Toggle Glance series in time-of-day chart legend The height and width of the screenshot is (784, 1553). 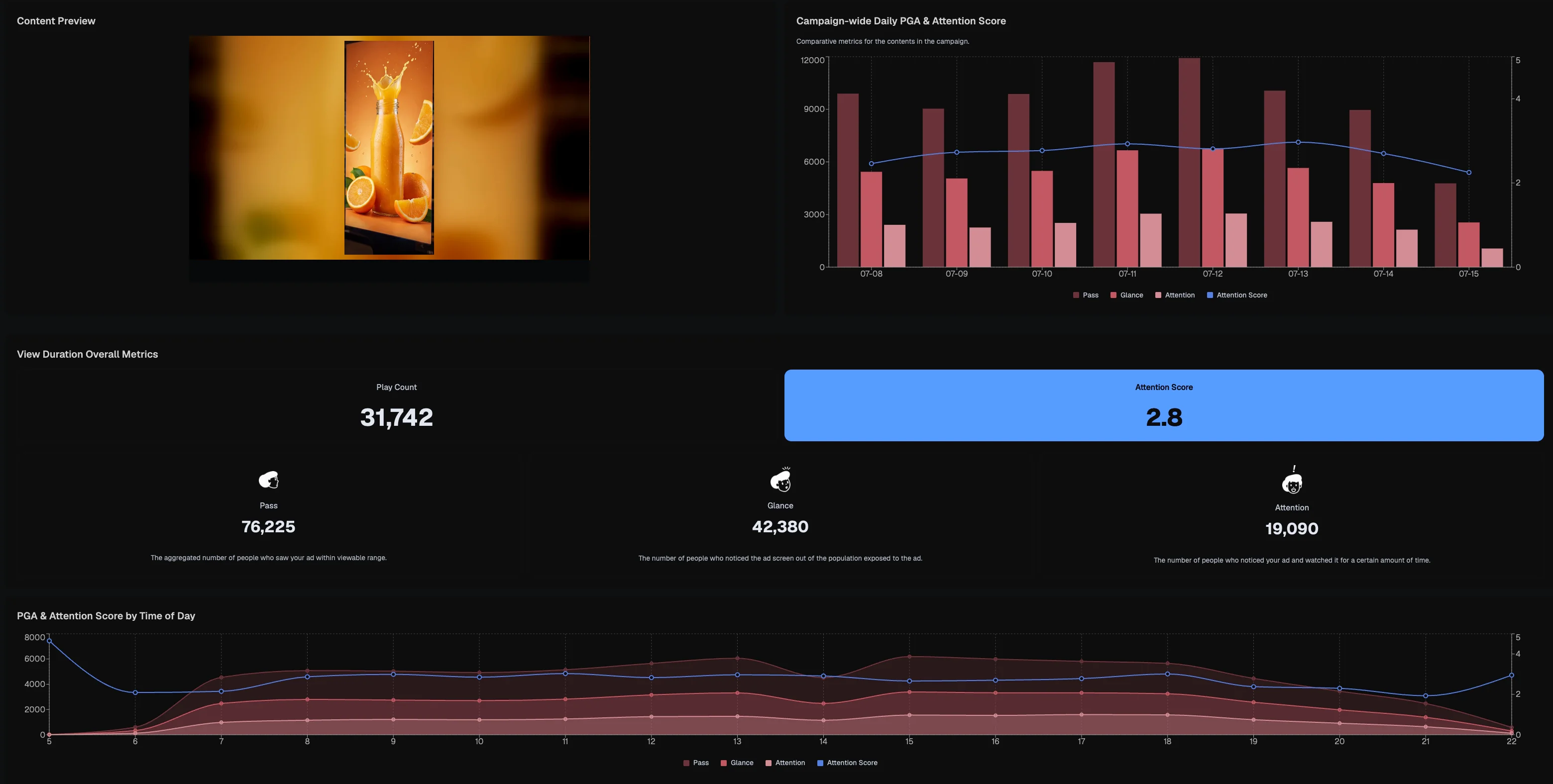(x=737, y=763)
